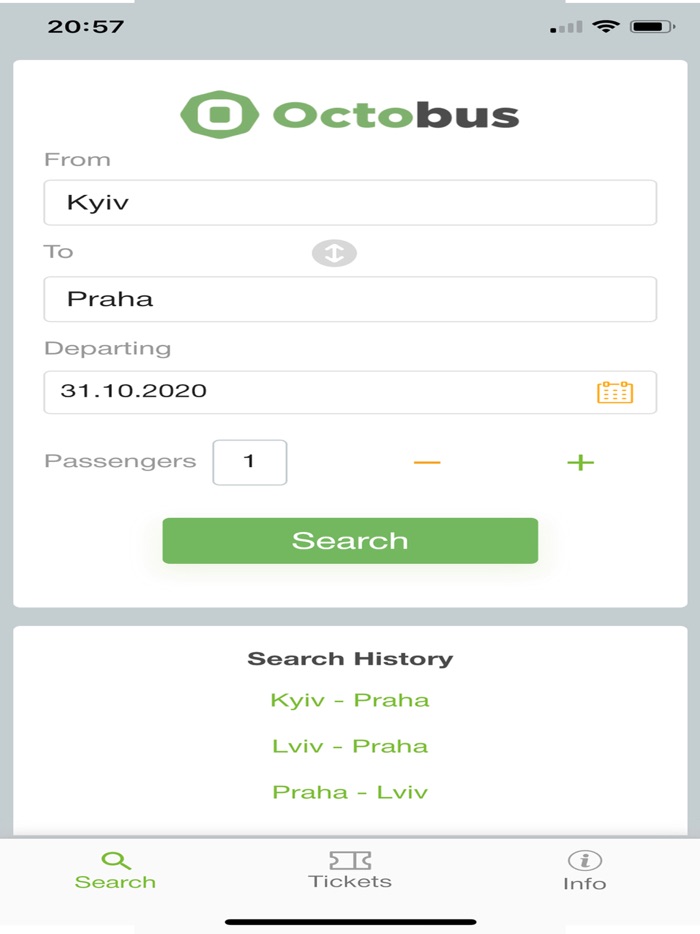The width and height of the screenshot is (700, 934).
Task: Open the Departing date field 31.10.2020
Action: (x=320, y=392)
